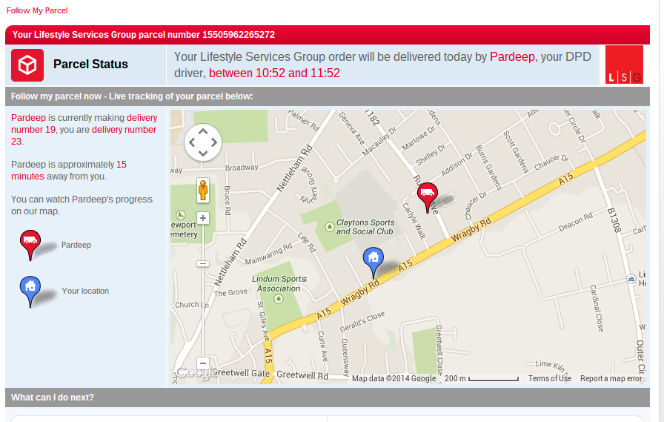Image resolution: width=664 pixels, height=422 pixels.
Task: Click the Claytons Sports and Social Club marker
Action: pos(329,227)
